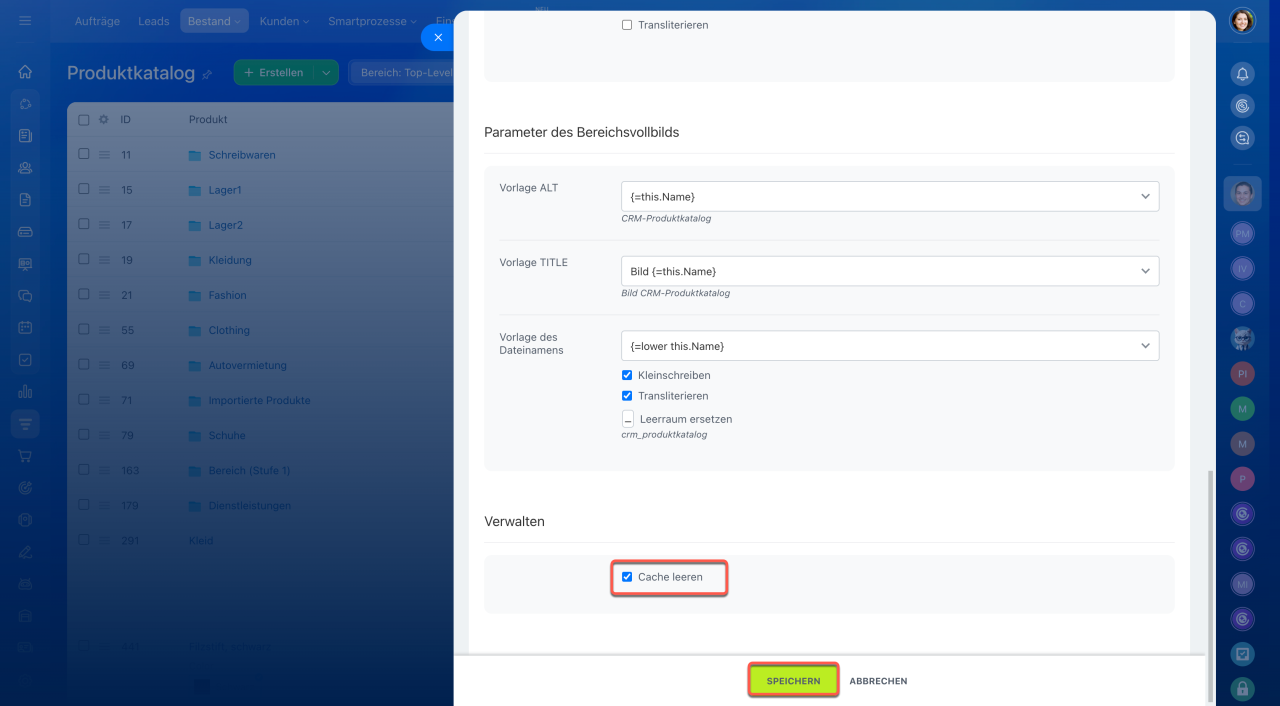Click the Abbrechen button
Screen dimensions: 1280x706
click(878, 681)
